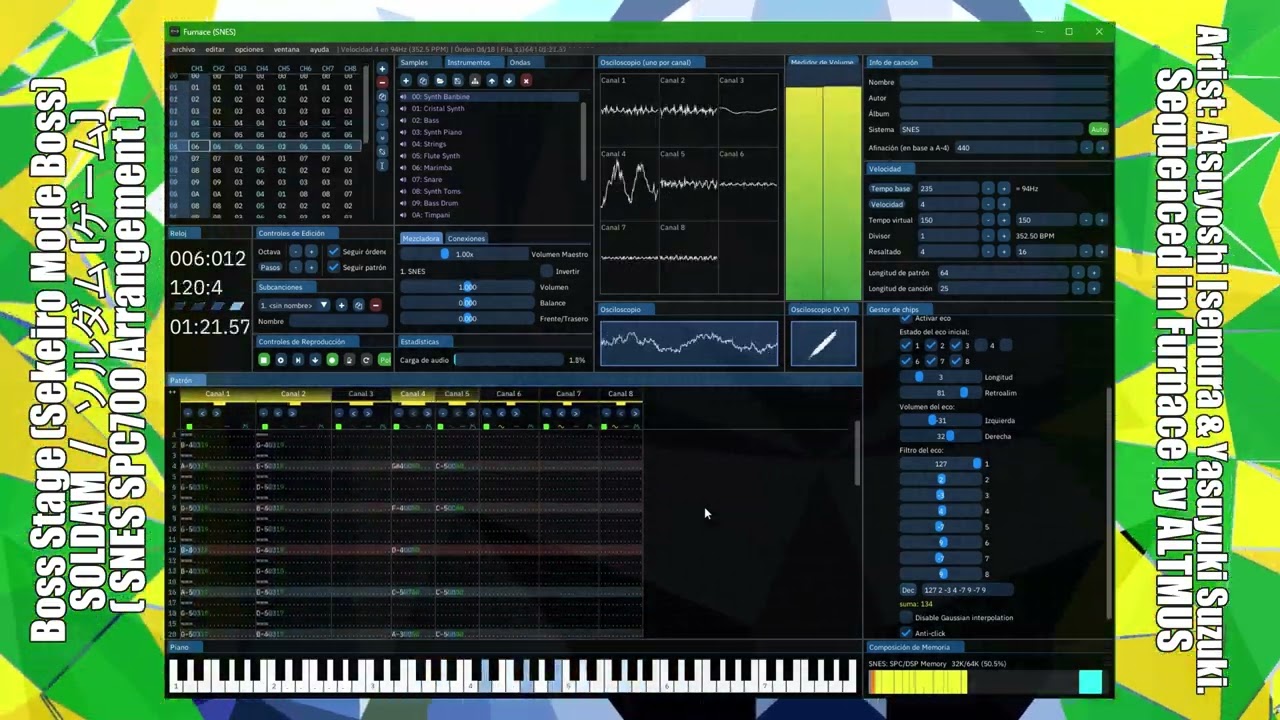Click Pasos button in edit controls

pyautogui.click(x=270, y=267)
